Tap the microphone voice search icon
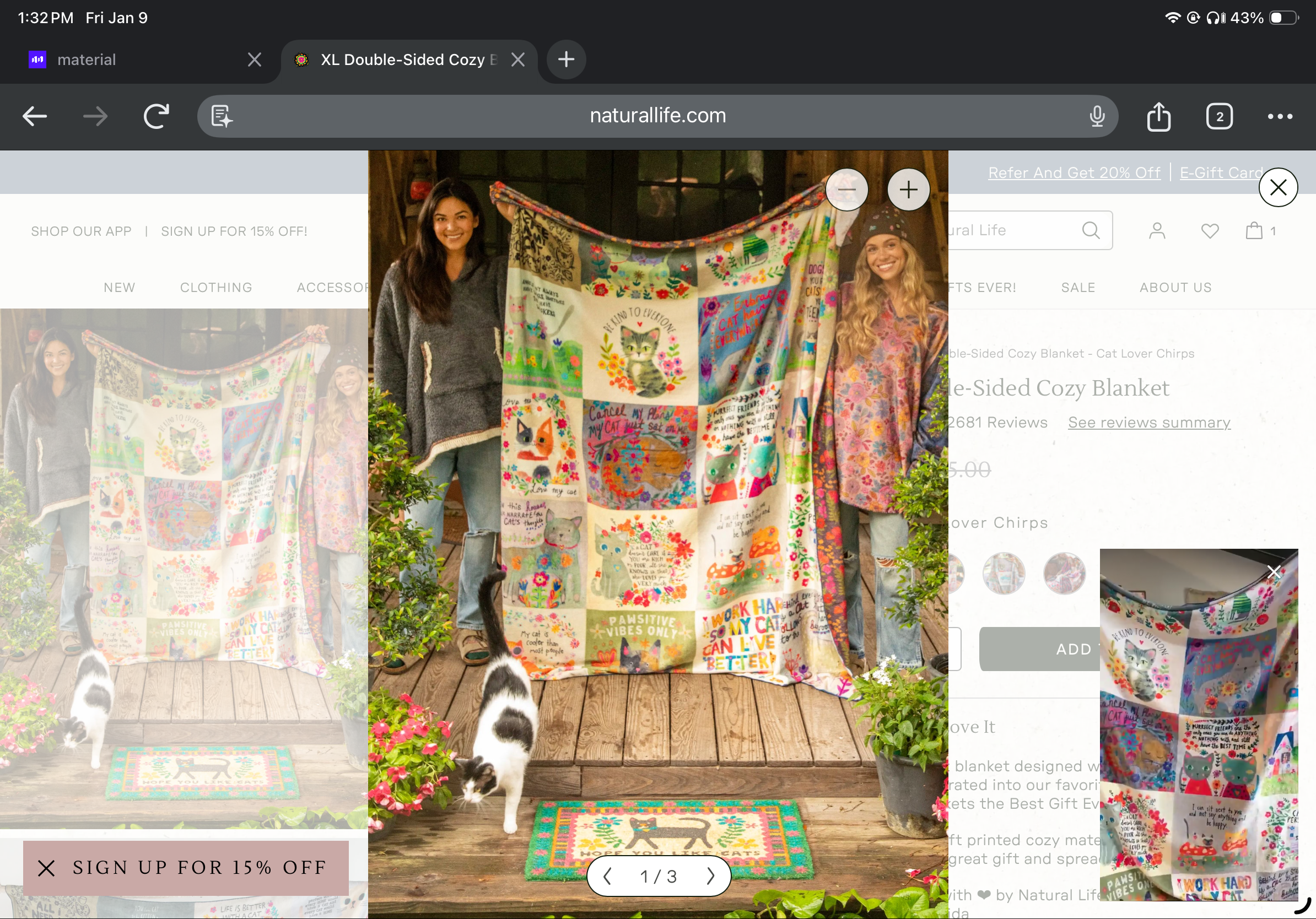 [x=1097, y=116]
